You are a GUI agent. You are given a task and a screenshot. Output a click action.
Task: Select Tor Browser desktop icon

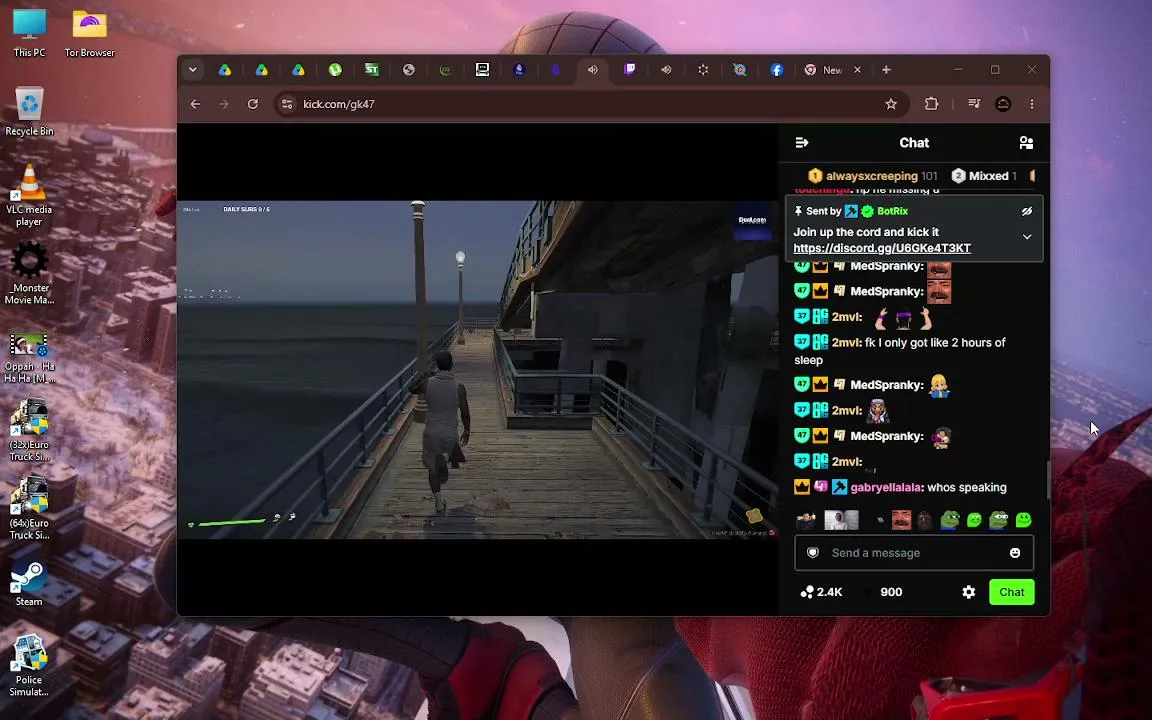click(x=90, y=34)
